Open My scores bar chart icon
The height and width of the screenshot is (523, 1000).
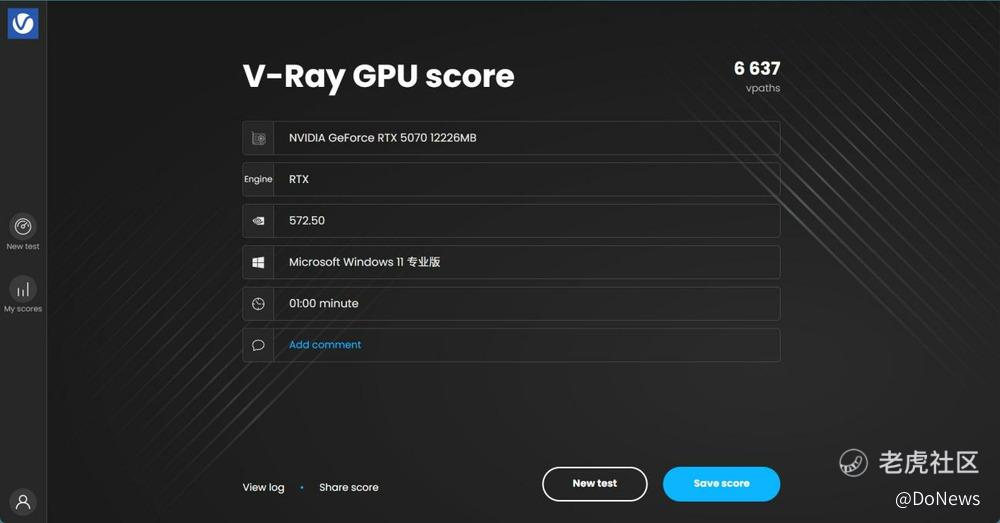(23, 290)
